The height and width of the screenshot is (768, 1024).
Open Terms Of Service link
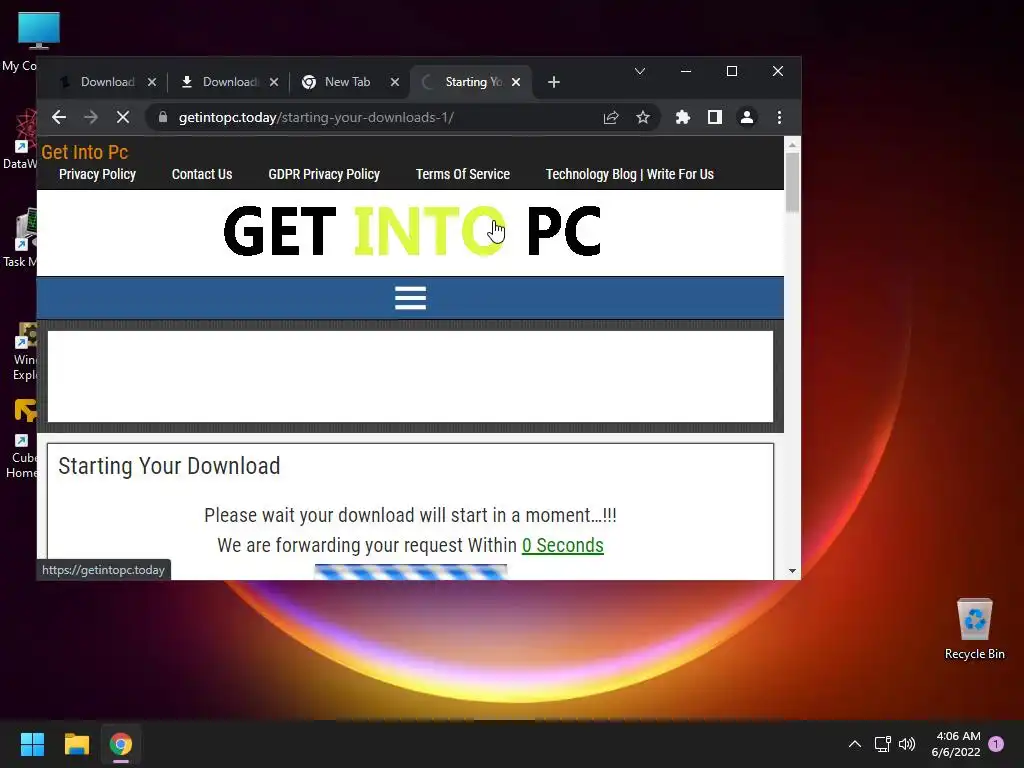(463, 174)
